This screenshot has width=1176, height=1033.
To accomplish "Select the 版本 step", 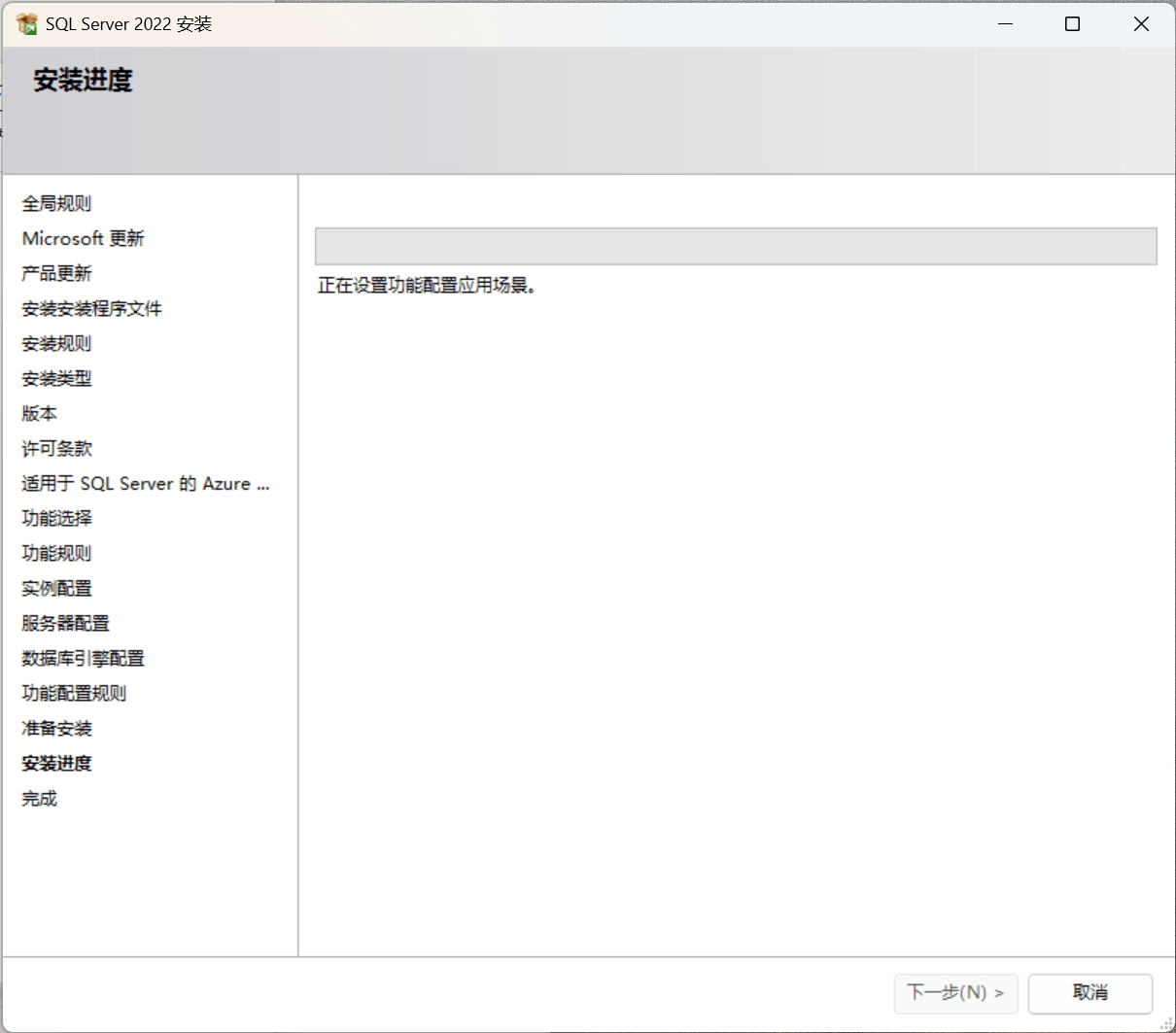I will point(39,413).
